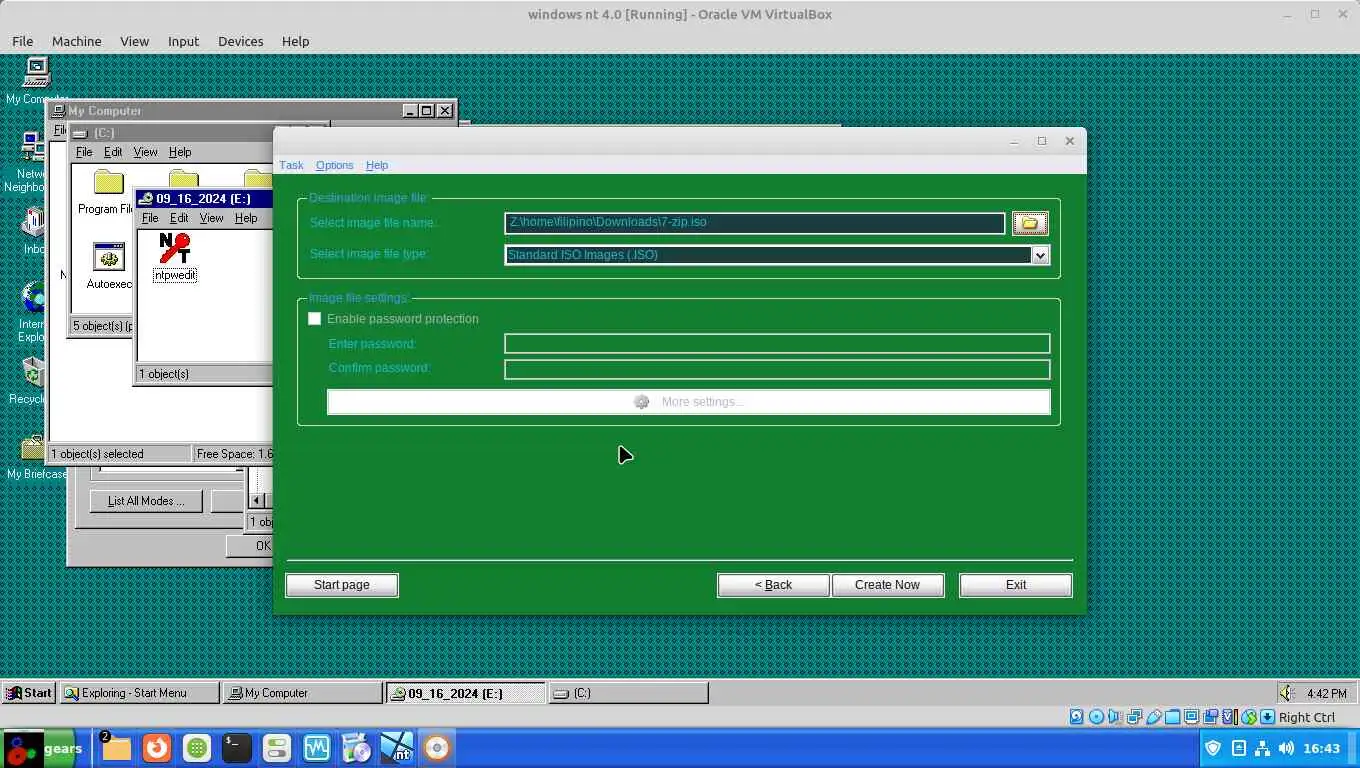Open Edit menu in C: window
The height and width of the screenshot is (768, 1360).
point(113,152)
